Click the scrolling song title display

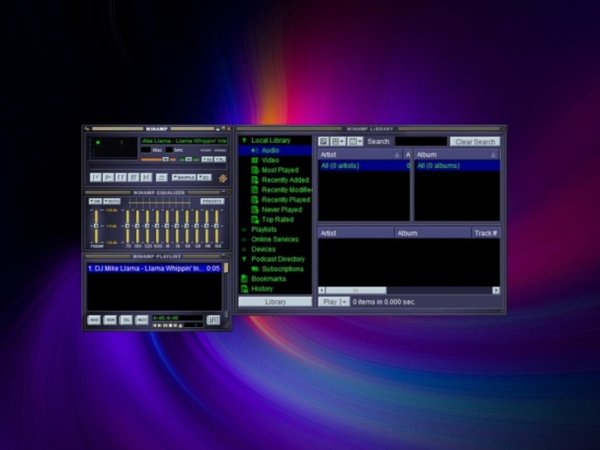tap(184, 141)
